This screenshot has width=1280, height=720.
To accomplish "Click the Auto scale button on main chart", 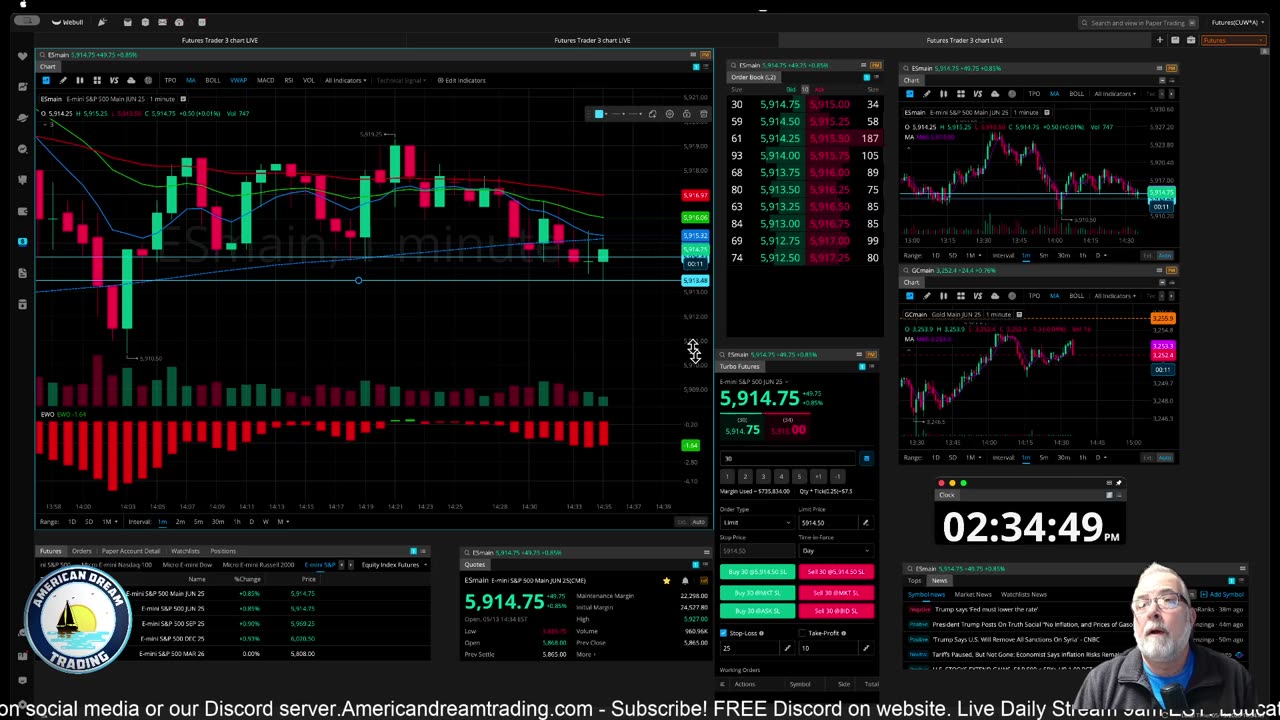I will (x=698, y=521).
